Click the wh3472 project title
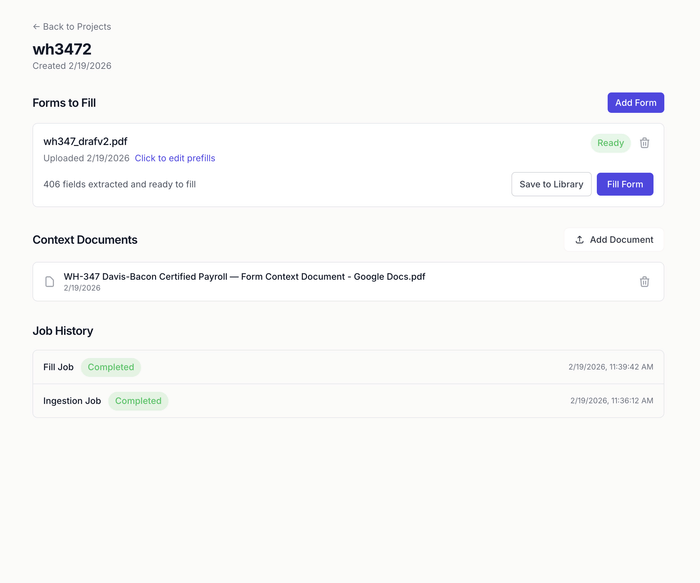700x583 pixels. click(x=62, y=49)
